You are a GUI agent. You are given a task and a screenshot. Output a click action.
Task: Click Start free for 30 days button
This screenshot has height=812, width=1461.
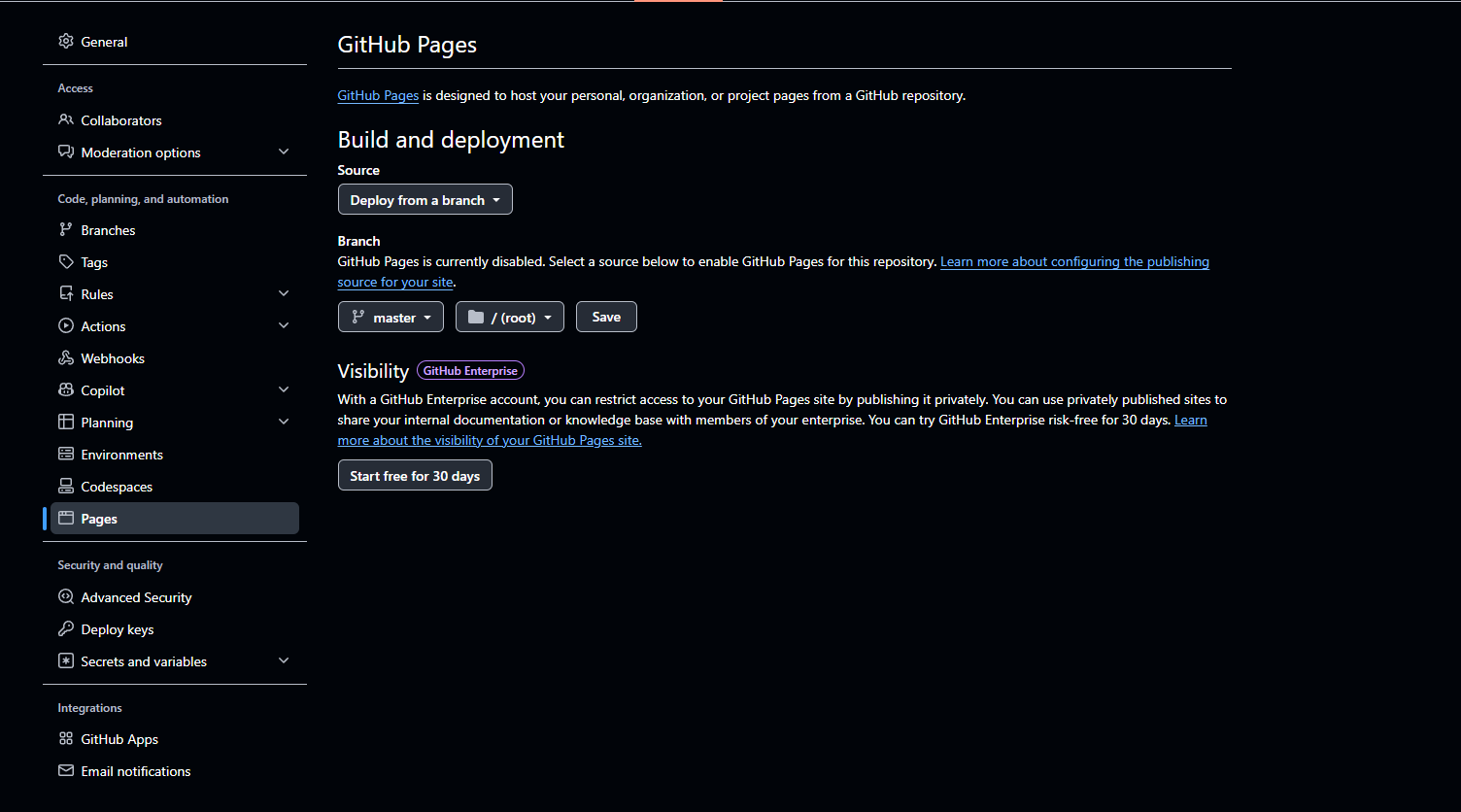415,476
